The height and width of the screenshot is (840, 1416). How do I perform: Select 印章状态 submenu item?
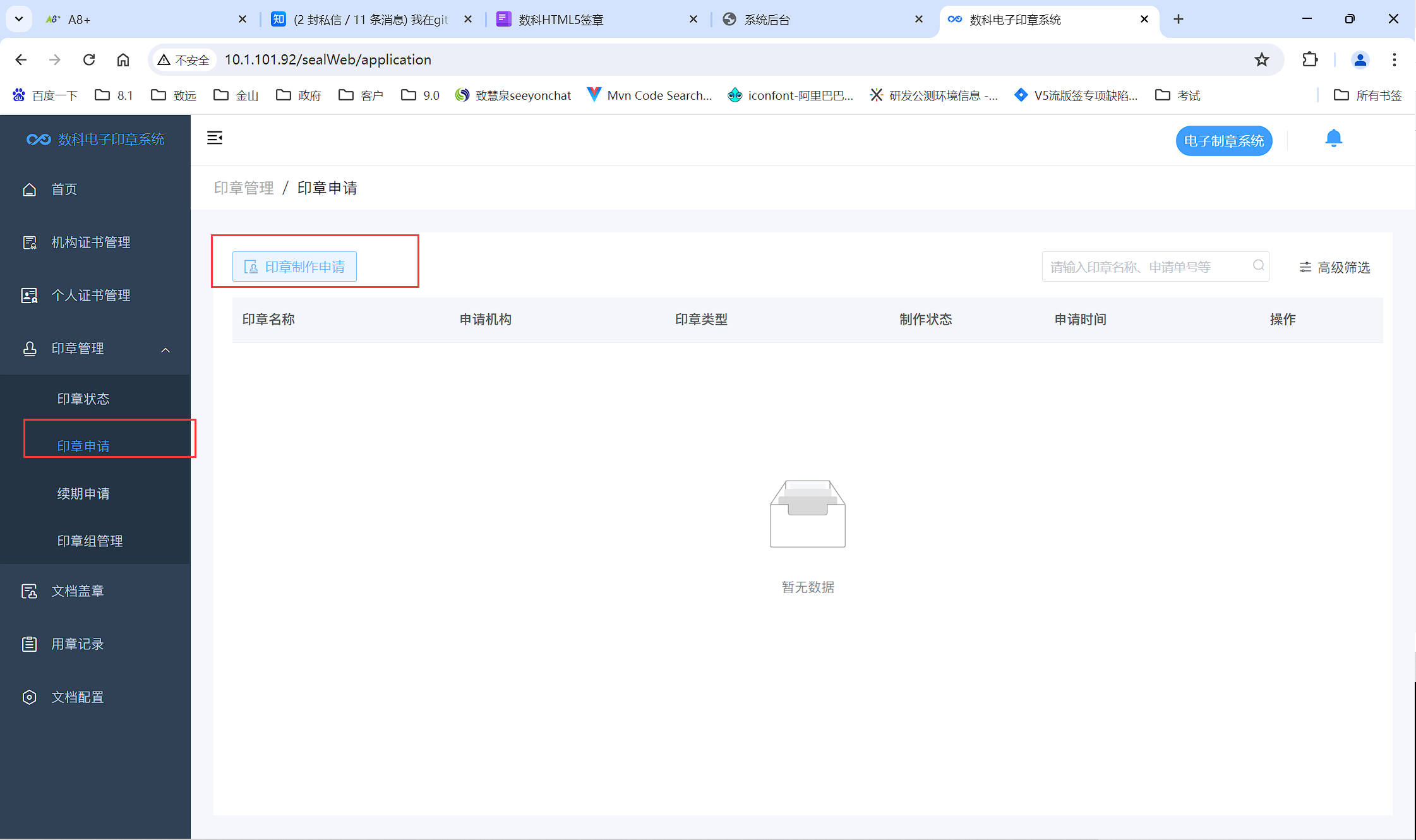(x=83, y=399)
